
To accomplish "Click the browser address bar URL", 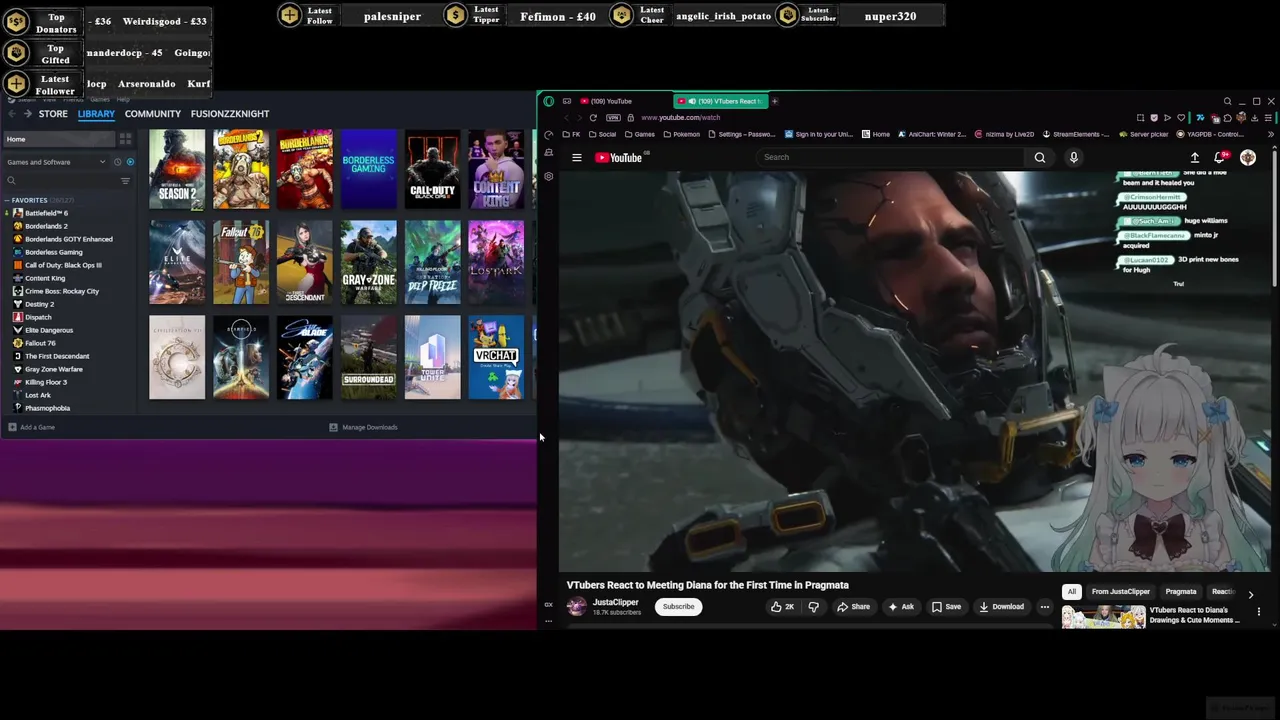I will 680,117.
